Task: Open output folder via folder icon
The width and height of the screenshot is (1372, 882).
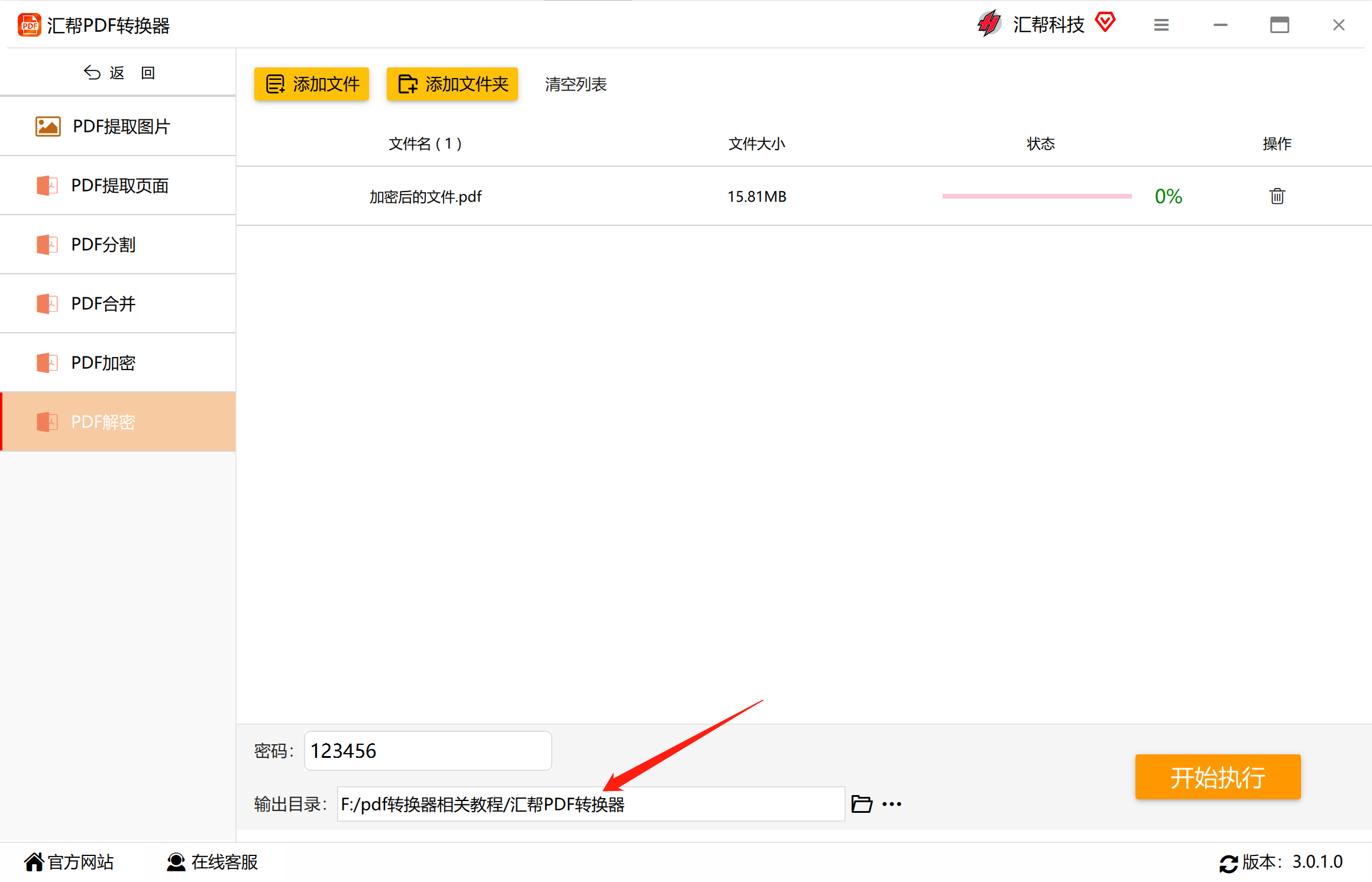Action: coord(862,804)
